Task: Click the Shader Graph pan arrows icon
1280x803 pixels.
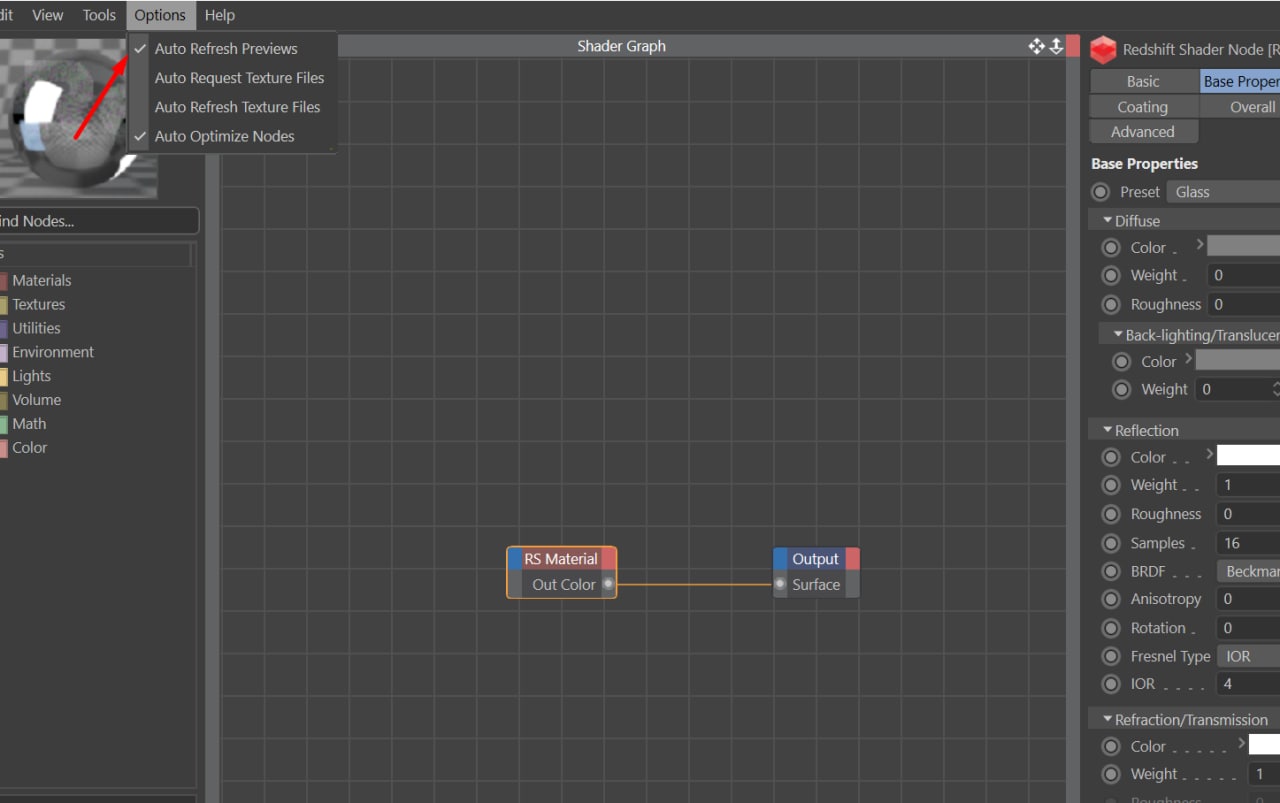Action: [x=1036, y=46]
